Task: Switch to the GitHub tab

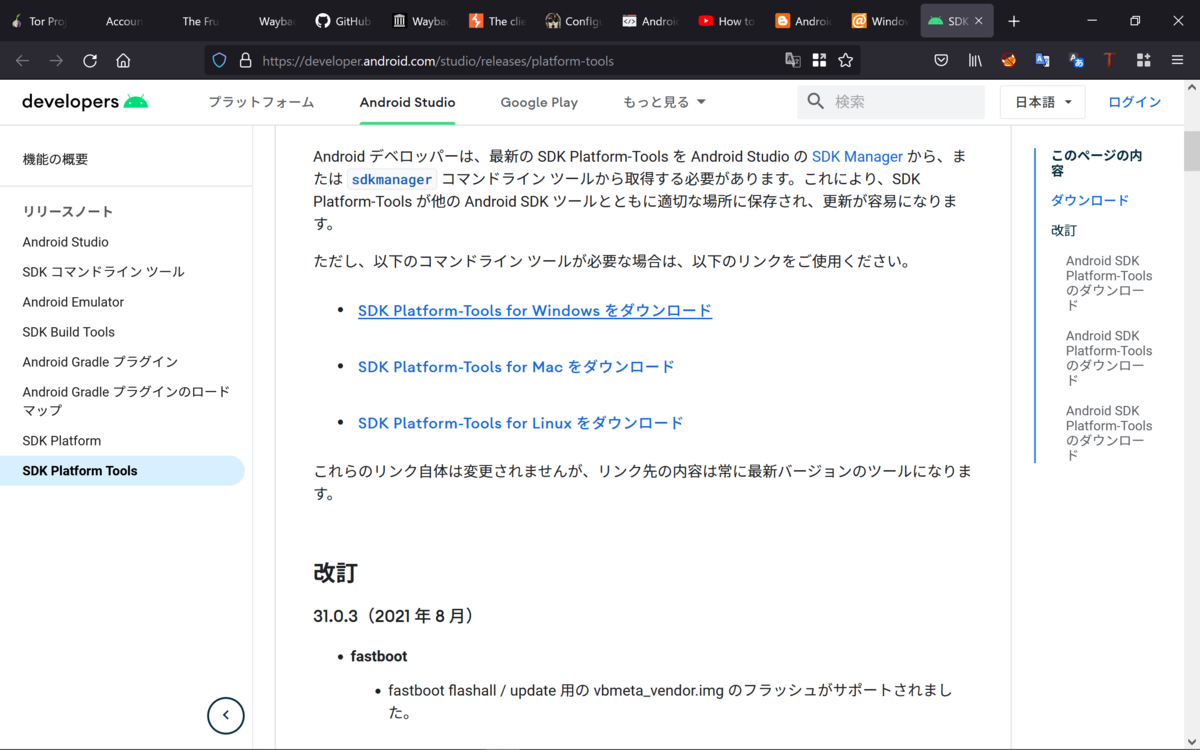Action: point(343,21)
